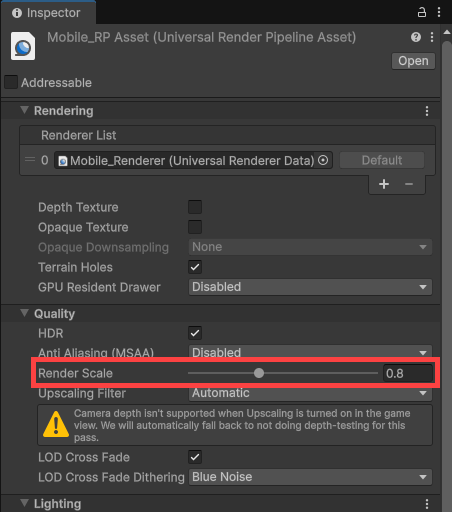Click the yellow warning triangle icon
Screen dimensions: 452x512
pos(56,424)
